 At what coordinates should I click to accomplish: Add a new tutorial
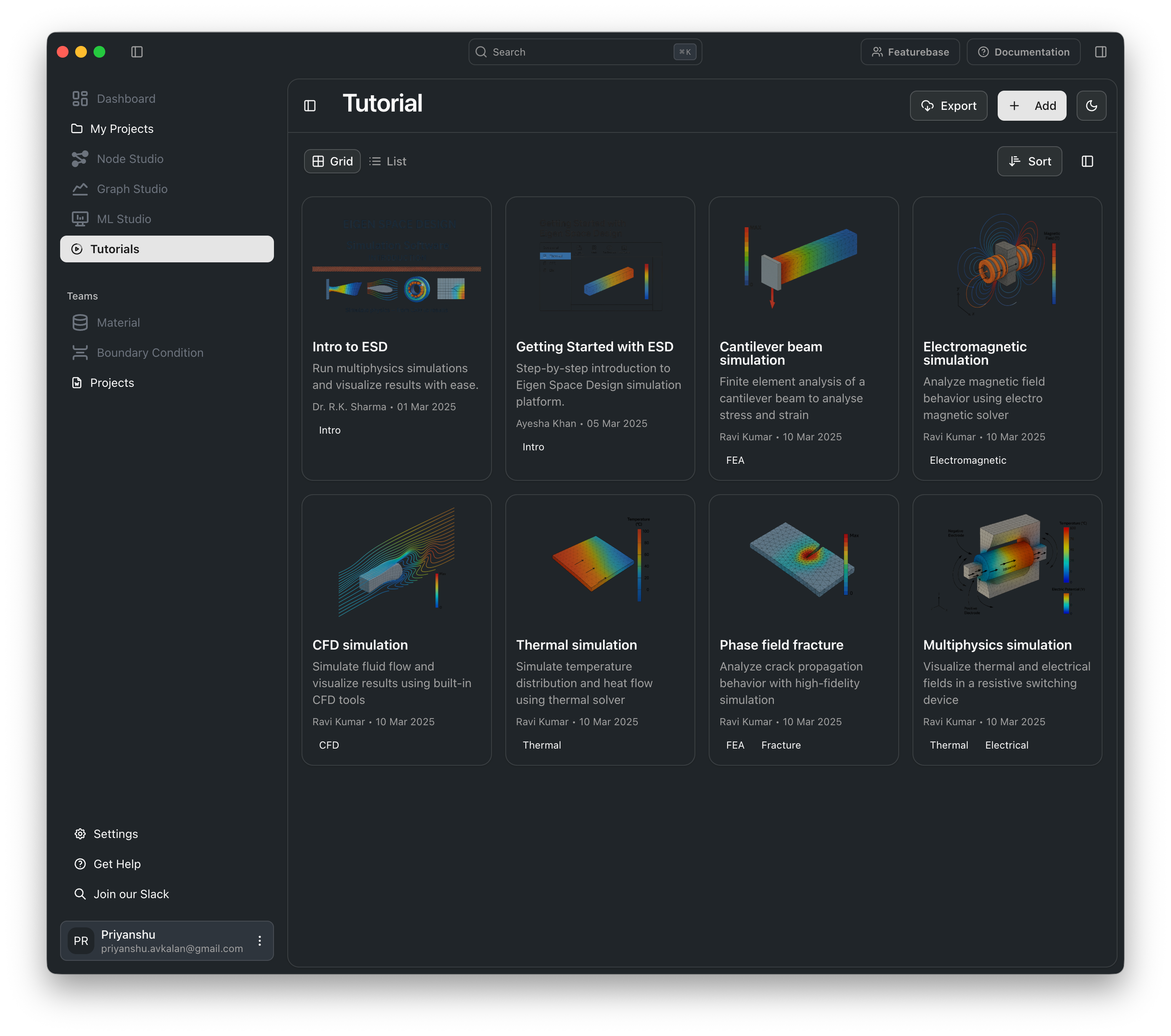[x=1032, y=106]
